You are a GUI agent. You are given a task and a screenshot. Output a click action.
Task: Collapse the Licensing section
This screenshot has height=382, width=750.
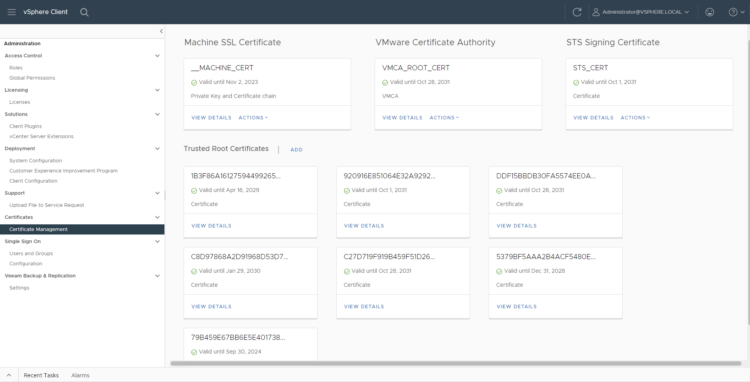click(x=157, y=90)
